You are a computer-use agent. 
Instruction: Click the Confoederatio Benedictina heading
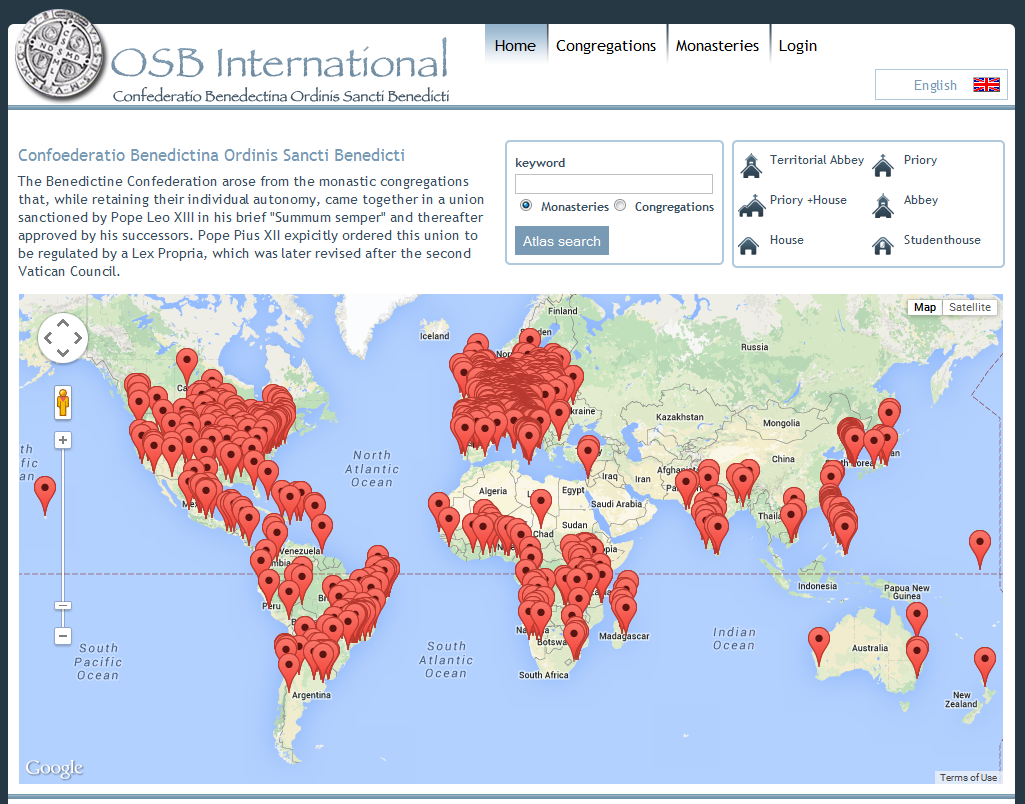pos(211,156)
